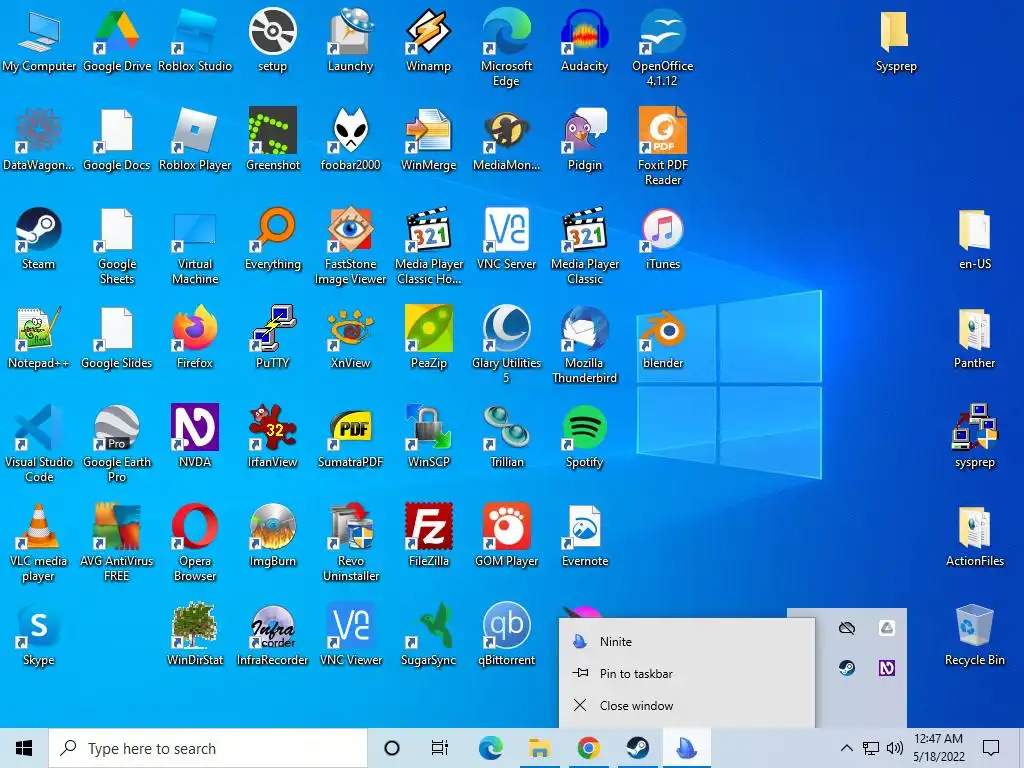Select the Spotify desktop icon
The height and width of the screenshot is (768, 1024).
tap(584, 437)
